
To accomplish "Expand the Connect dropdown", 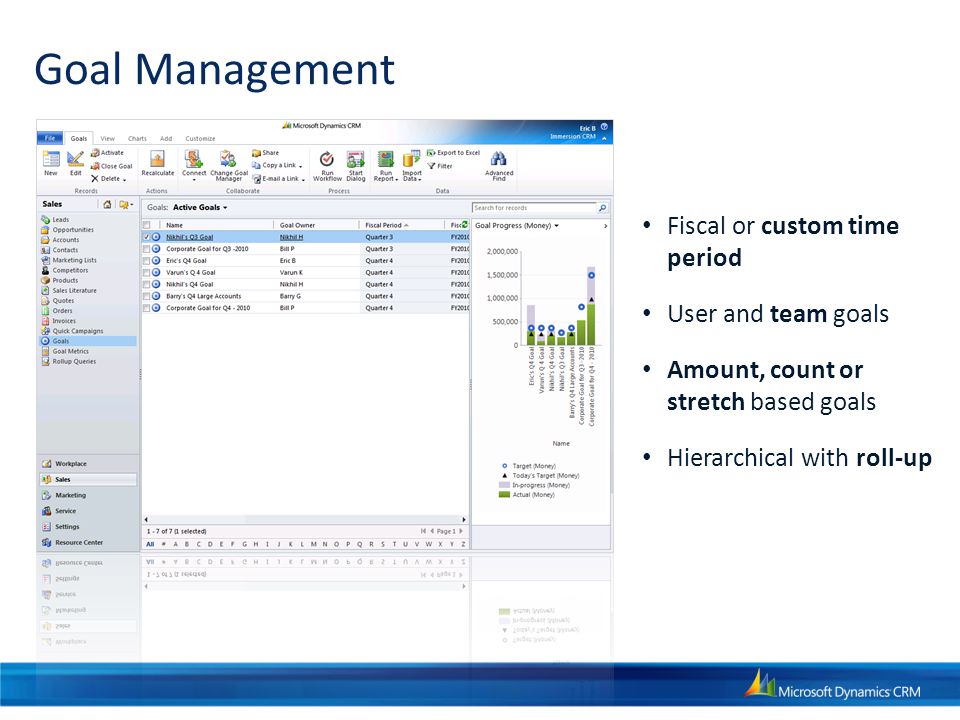I will coord(194,180).
